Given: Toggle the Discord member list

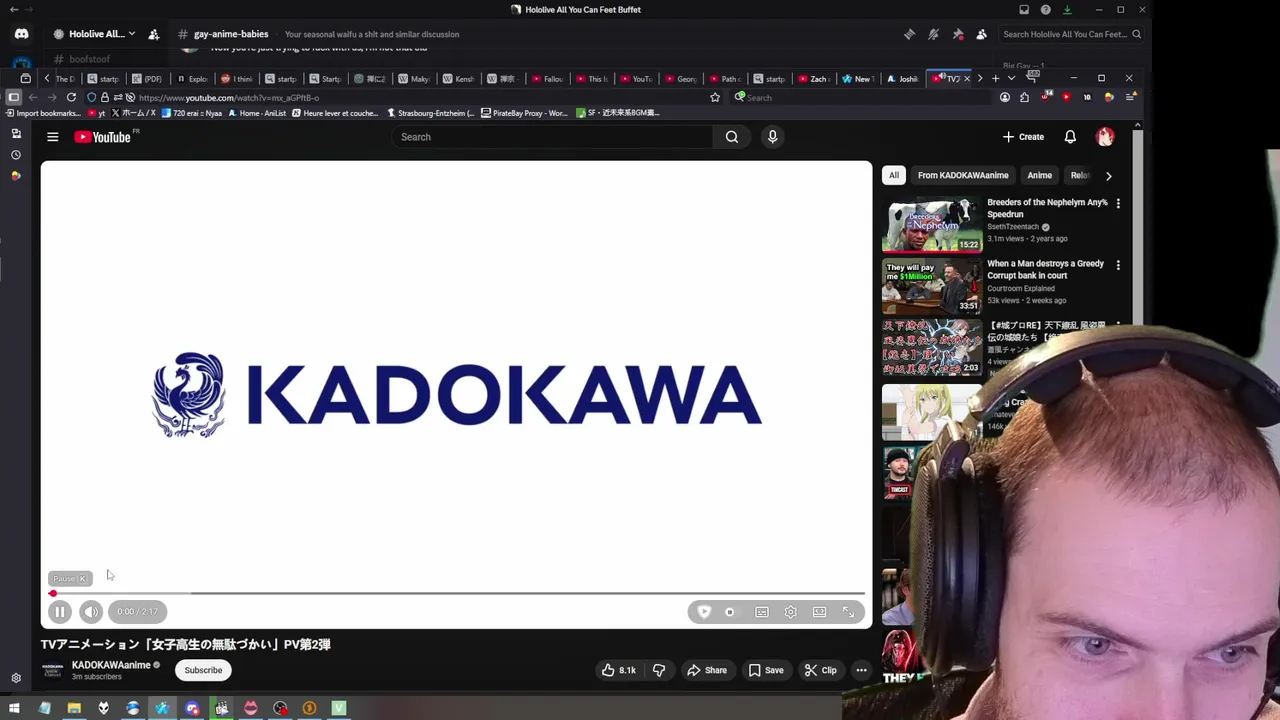Looking at the screenshot, I should (x=981, y=34).
